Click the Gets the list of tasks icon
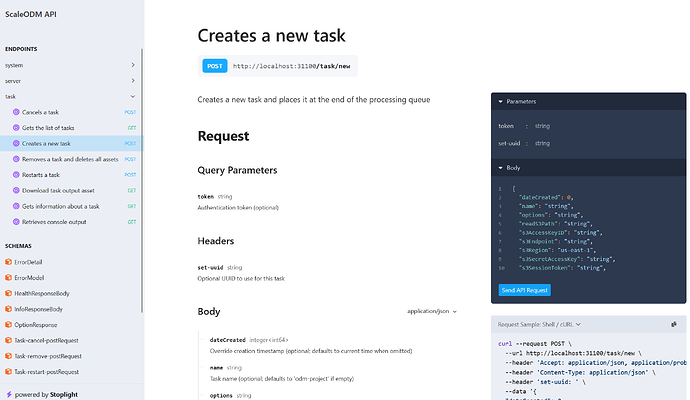Viewport: 690px width, 400px height. pos(16,128)
